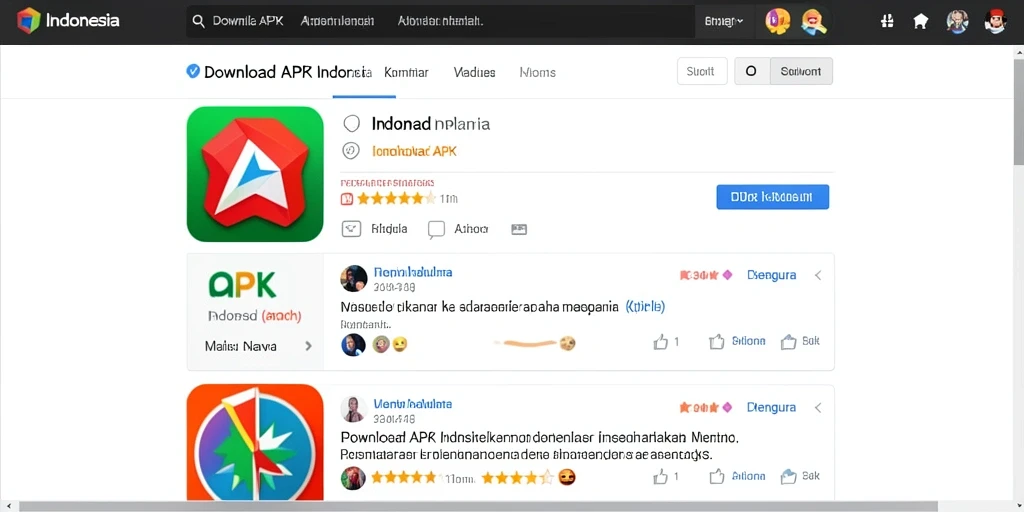Screen dimensions: 1024x512
Task: Click orange star badge in second review
Action: point(699,408)
